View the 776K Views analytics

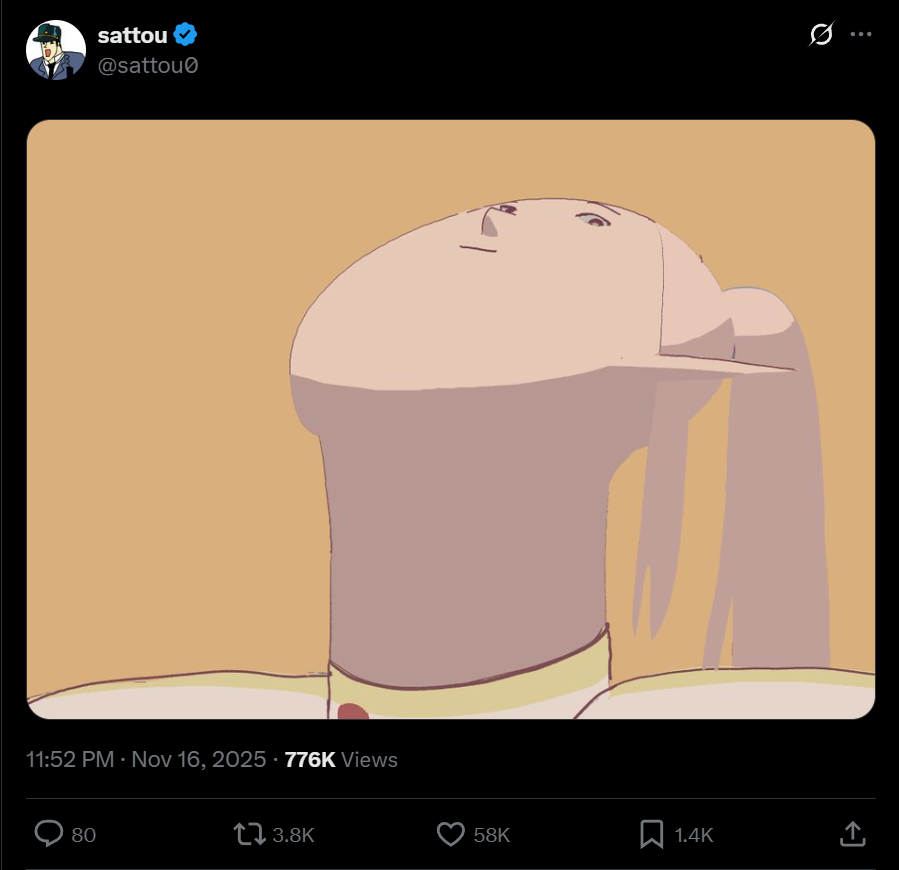click(341, 760)
